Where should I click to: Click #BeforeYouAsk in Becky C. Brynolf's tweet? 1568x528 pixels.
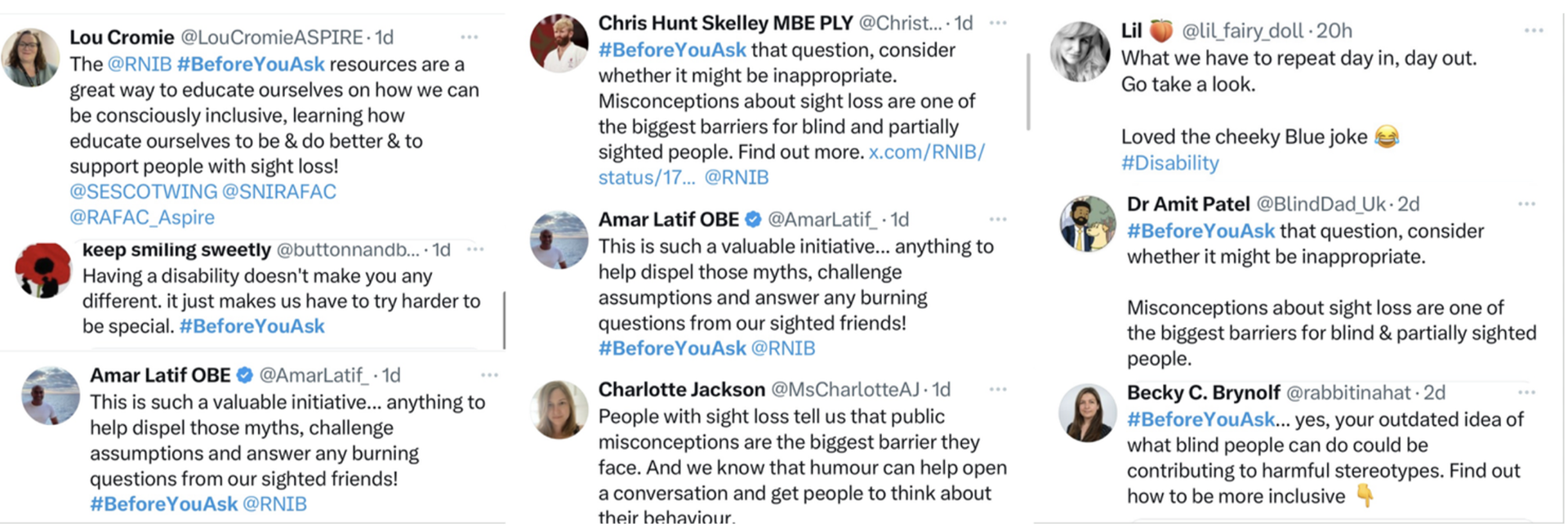click(1200, 419)
